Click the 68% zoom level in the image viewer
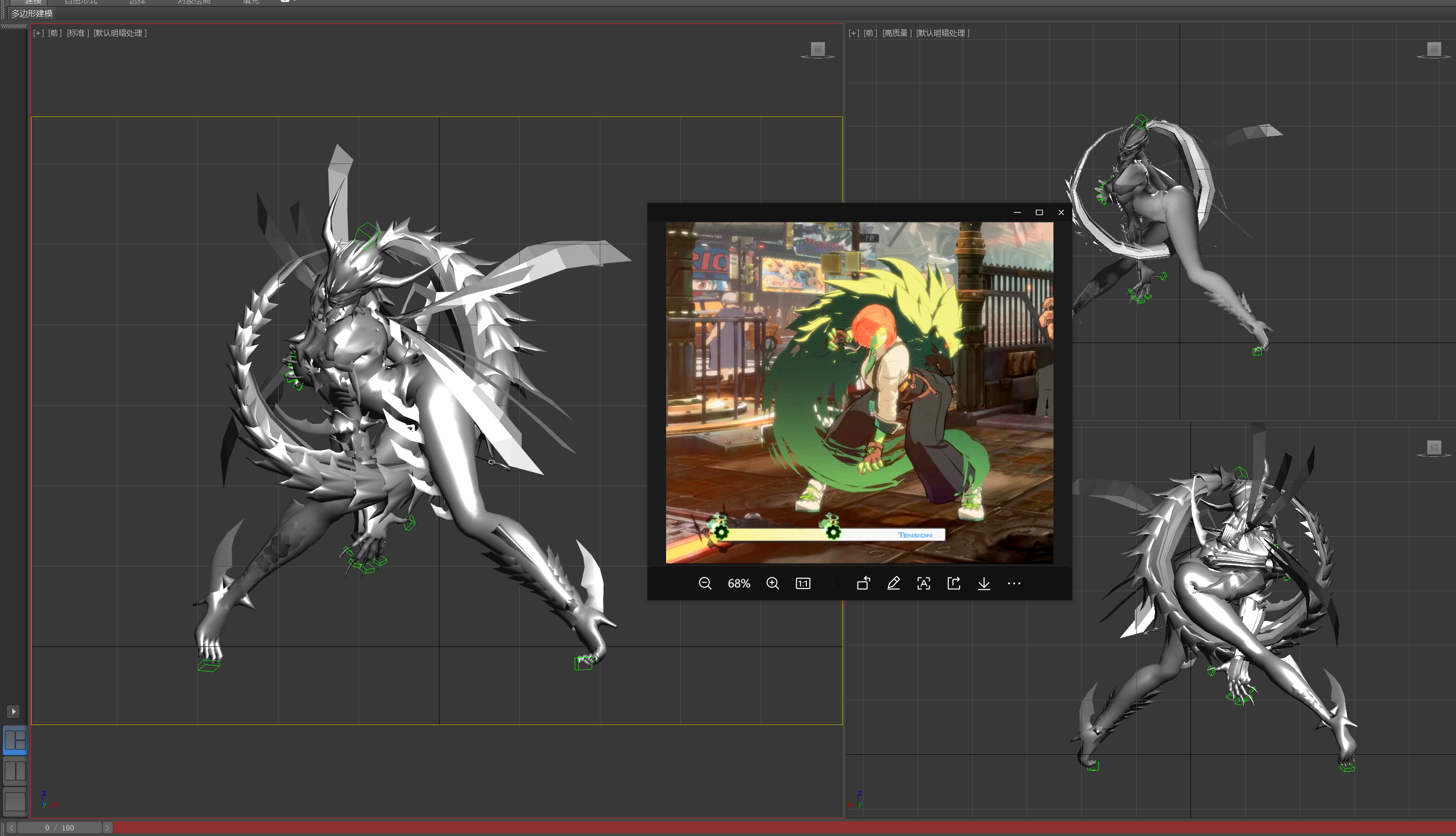 tap(739, 583)
